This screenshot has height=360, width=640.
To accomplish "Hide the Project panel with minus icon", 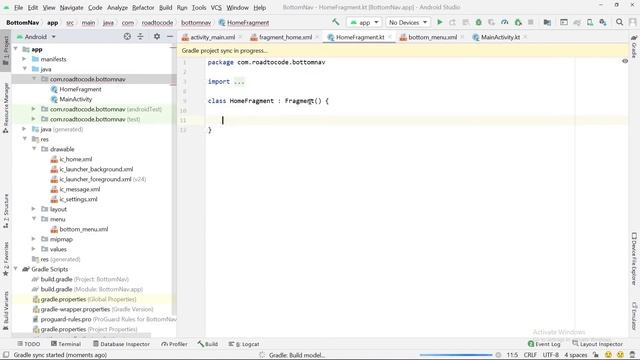I will point(170,37).
